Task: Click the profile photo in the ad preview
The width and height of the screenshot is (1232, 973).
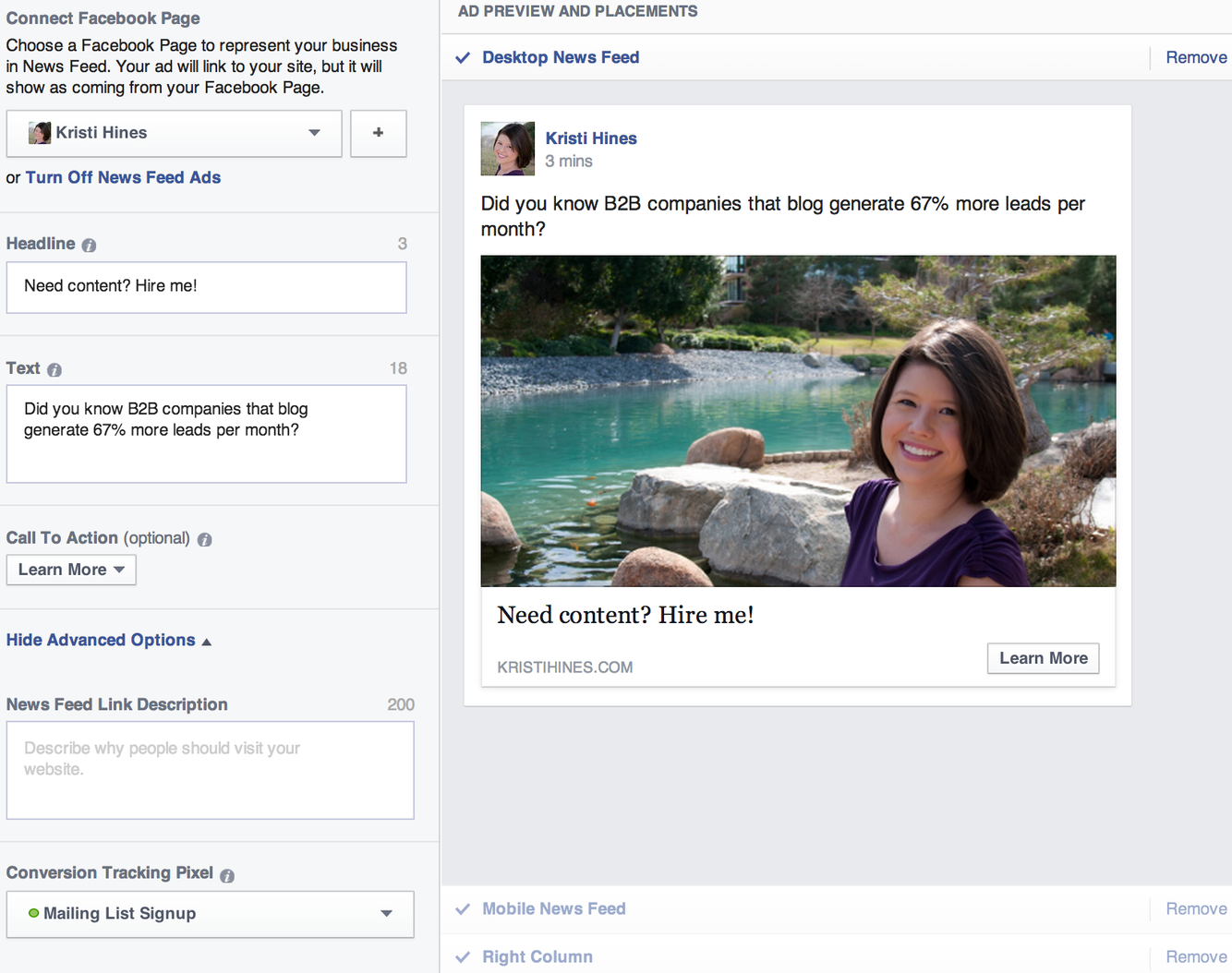Action: (507, 148)
